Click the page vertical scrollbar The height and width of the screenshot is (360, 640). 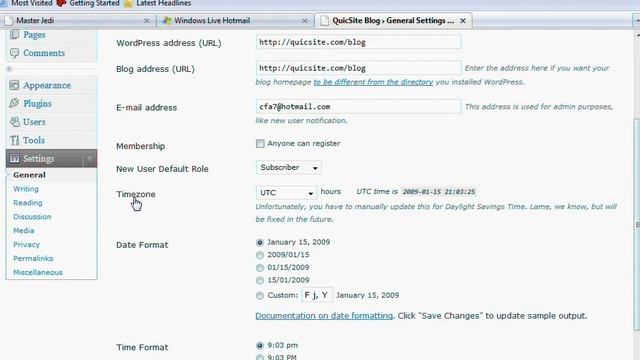click(x=637, y=224)
